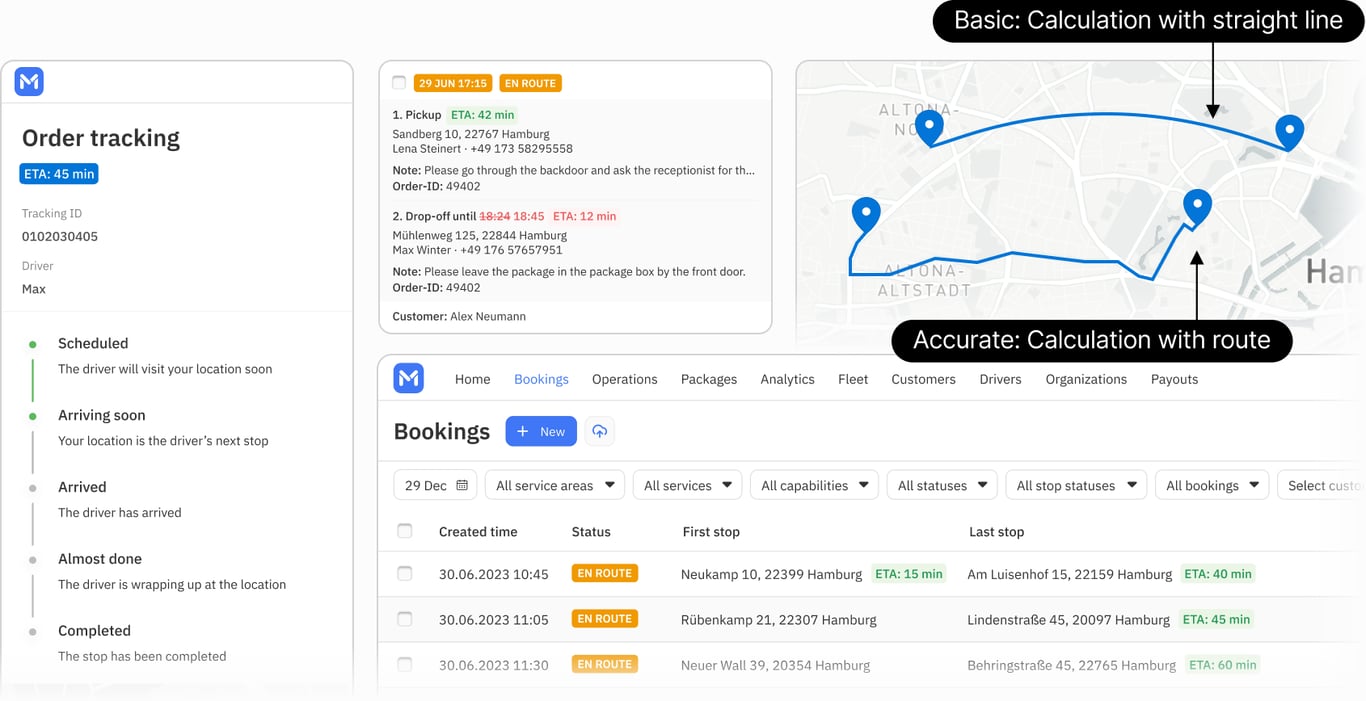The width and height of the screenshot is (1366, 701).
Task: Click the calendar icon in the 29 Dec field
Action: (x=462, y=485)
